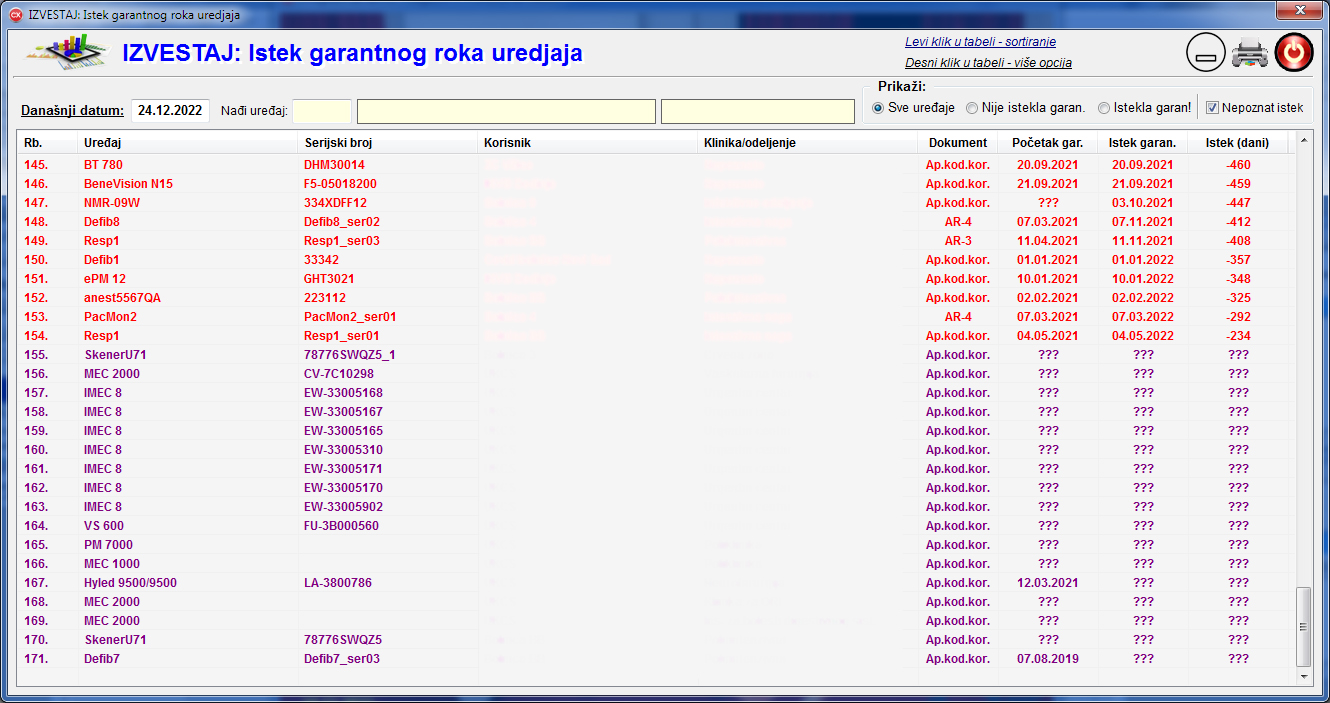This screenshot has height=703, width=1330.
Task: Click 'AR-3' document cell
Action: [x=958, y=241]
